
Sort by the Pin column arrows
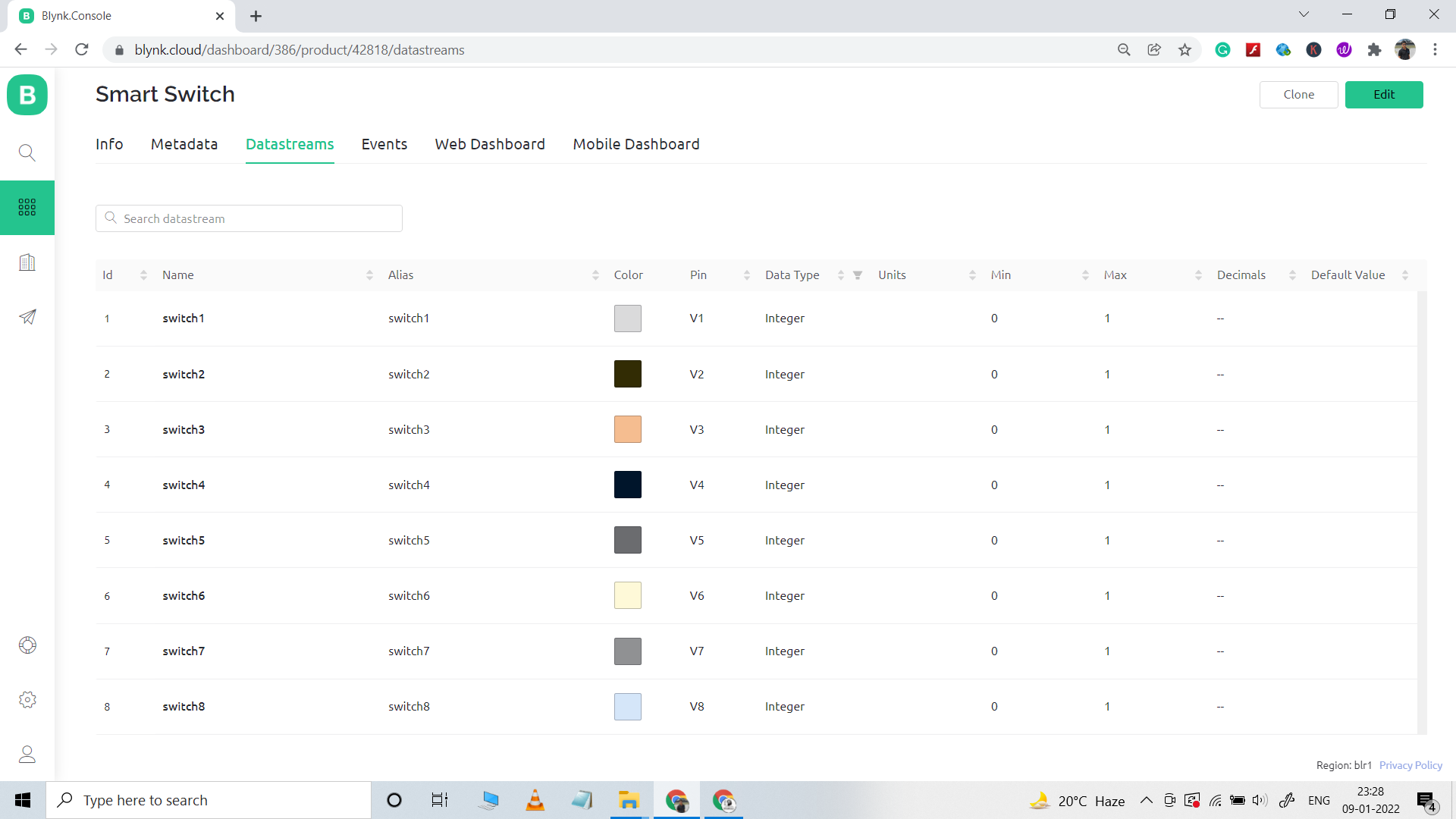click(x=746, y=275)
